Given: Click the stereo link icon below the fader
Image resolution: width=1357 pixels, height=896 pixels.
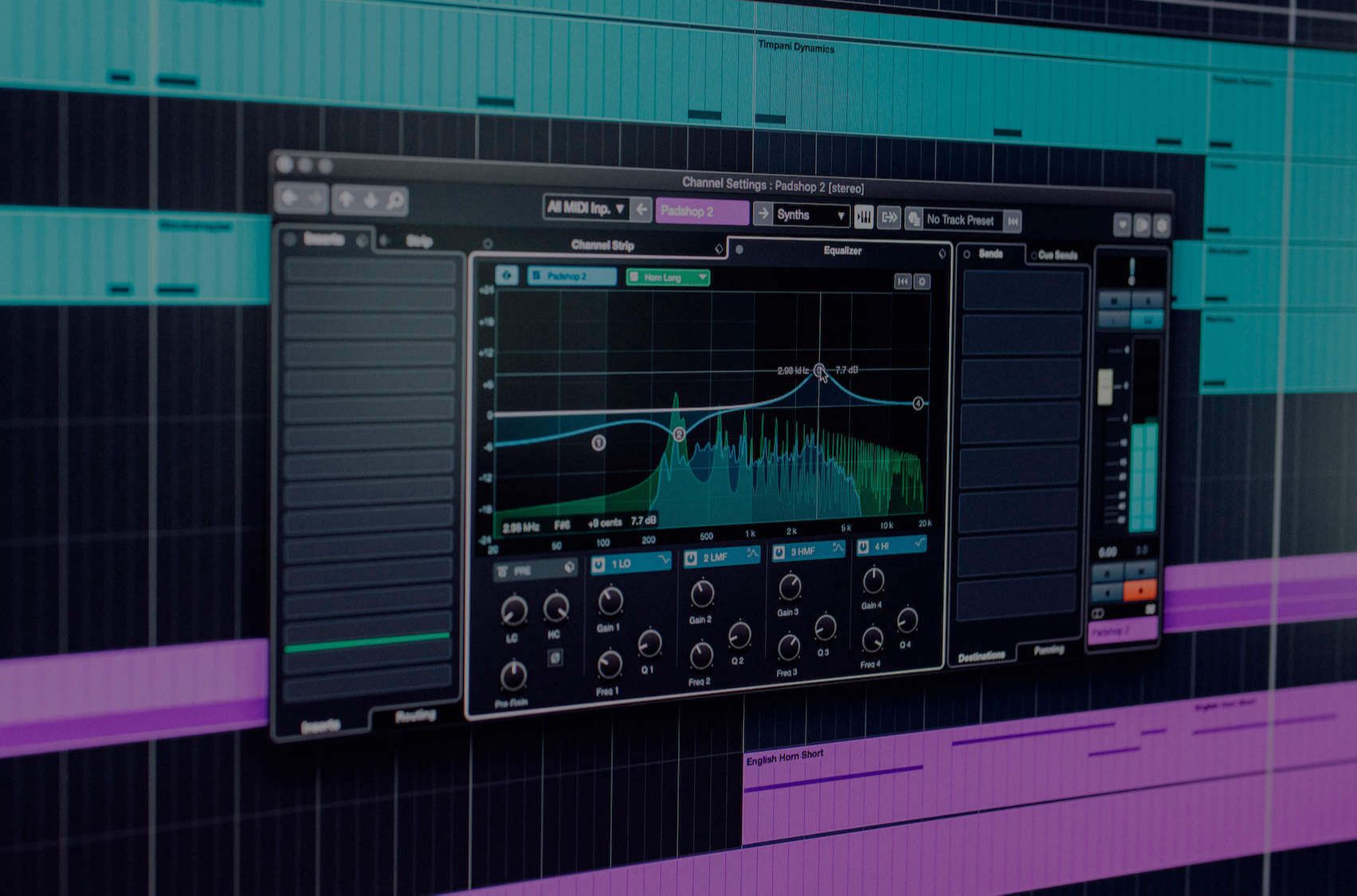Looking at the screenshot, I should click(1097, 614).
